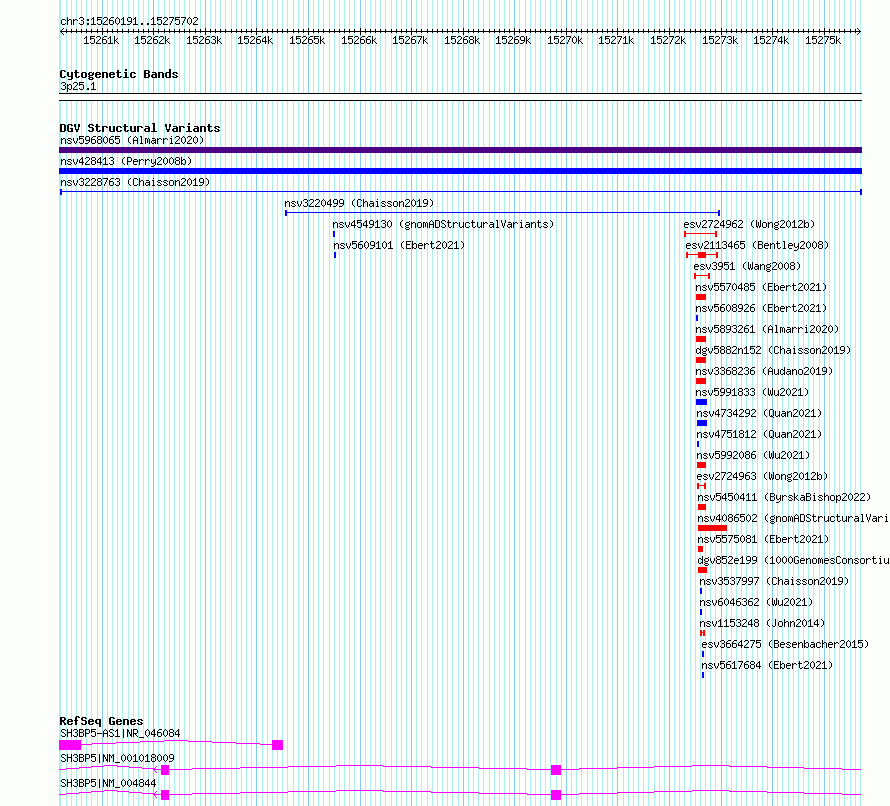Open esv2724963 (Wong2012b) variant
Image resolution: width=890 pixels, height=806 pixels.
762,476
